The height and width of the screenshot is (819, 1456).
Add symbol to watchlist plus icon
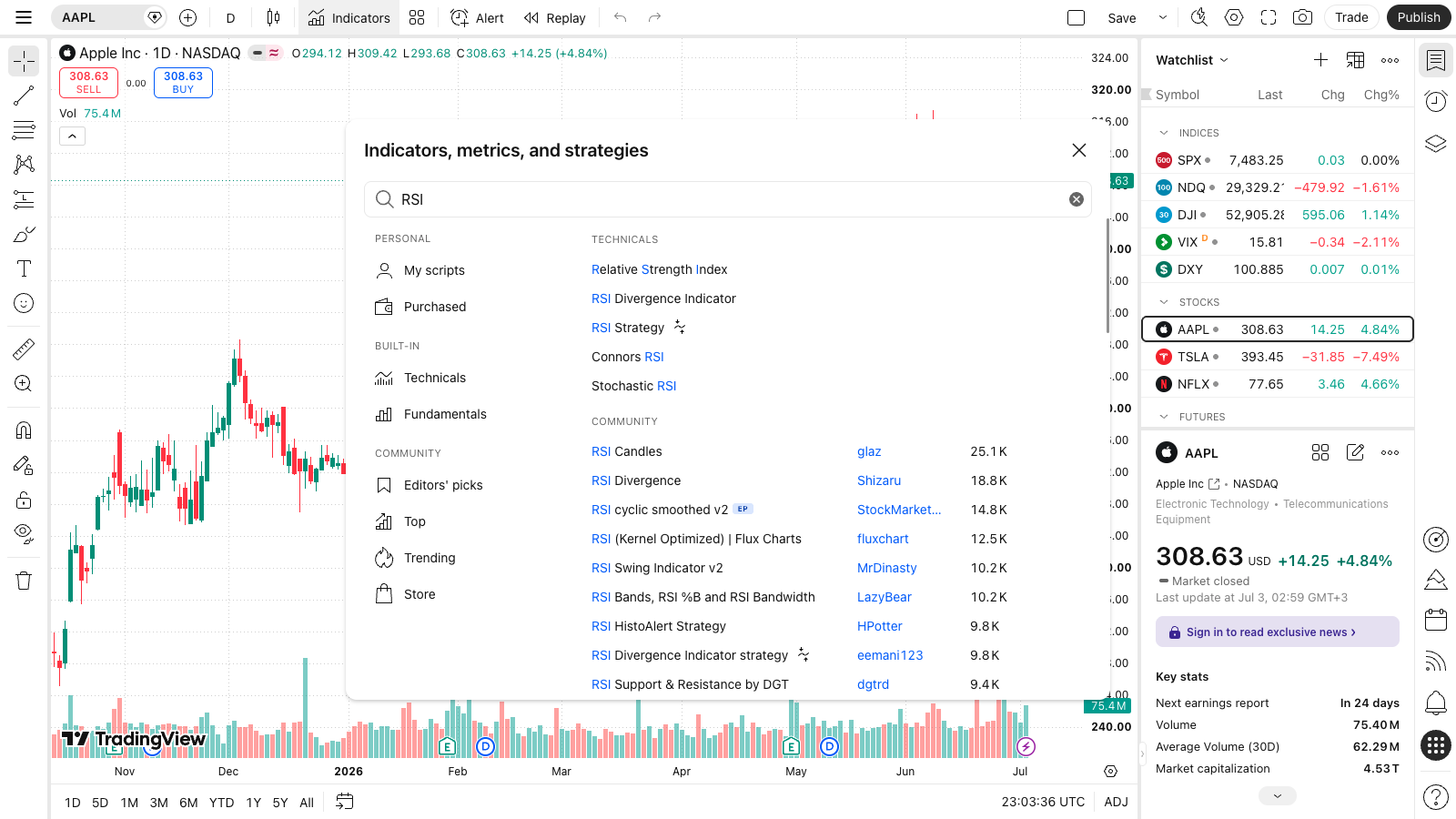click(1320, 60)
